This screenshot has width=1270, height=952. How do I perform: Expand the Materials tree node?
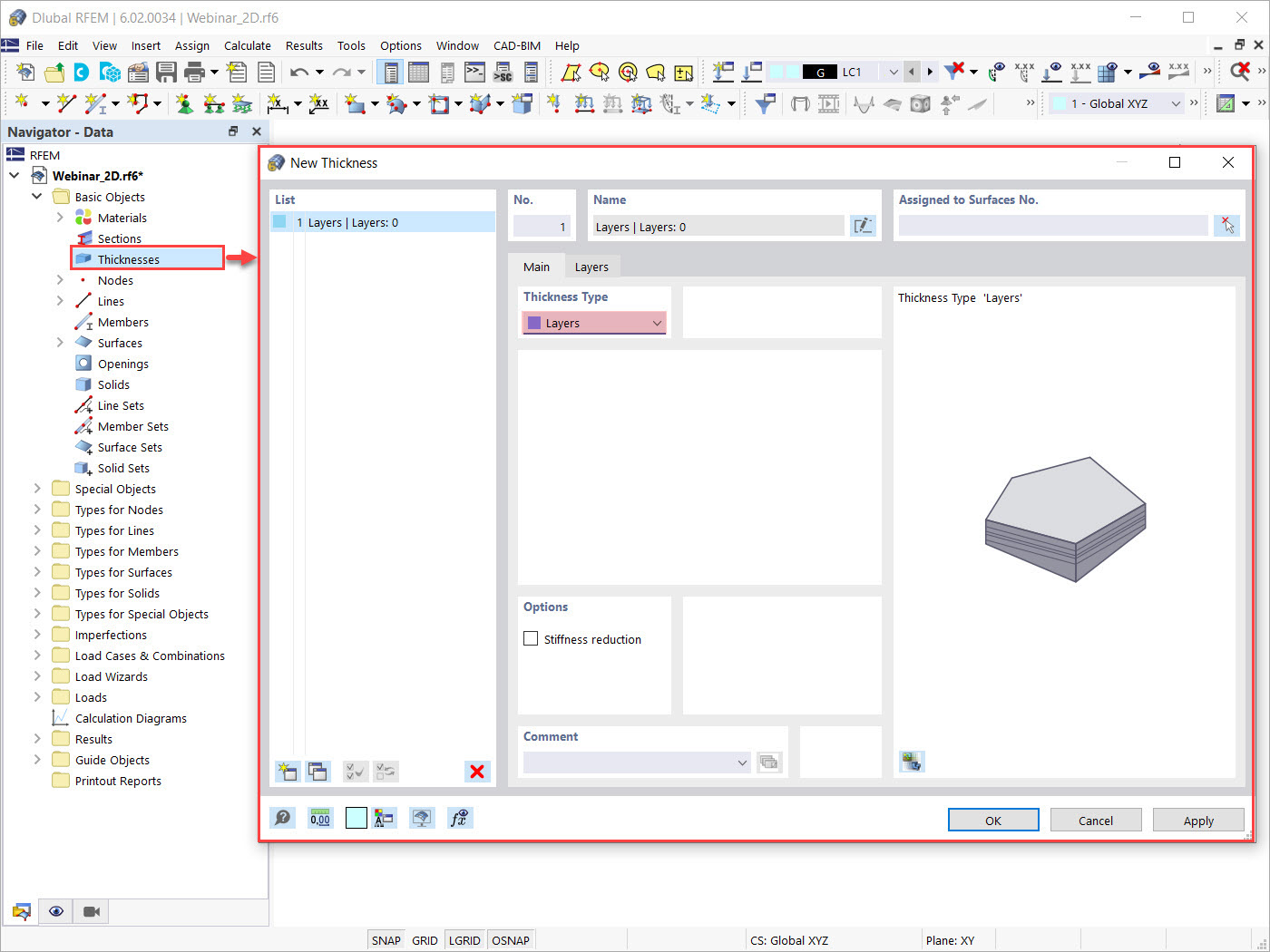tap(60, 218)
